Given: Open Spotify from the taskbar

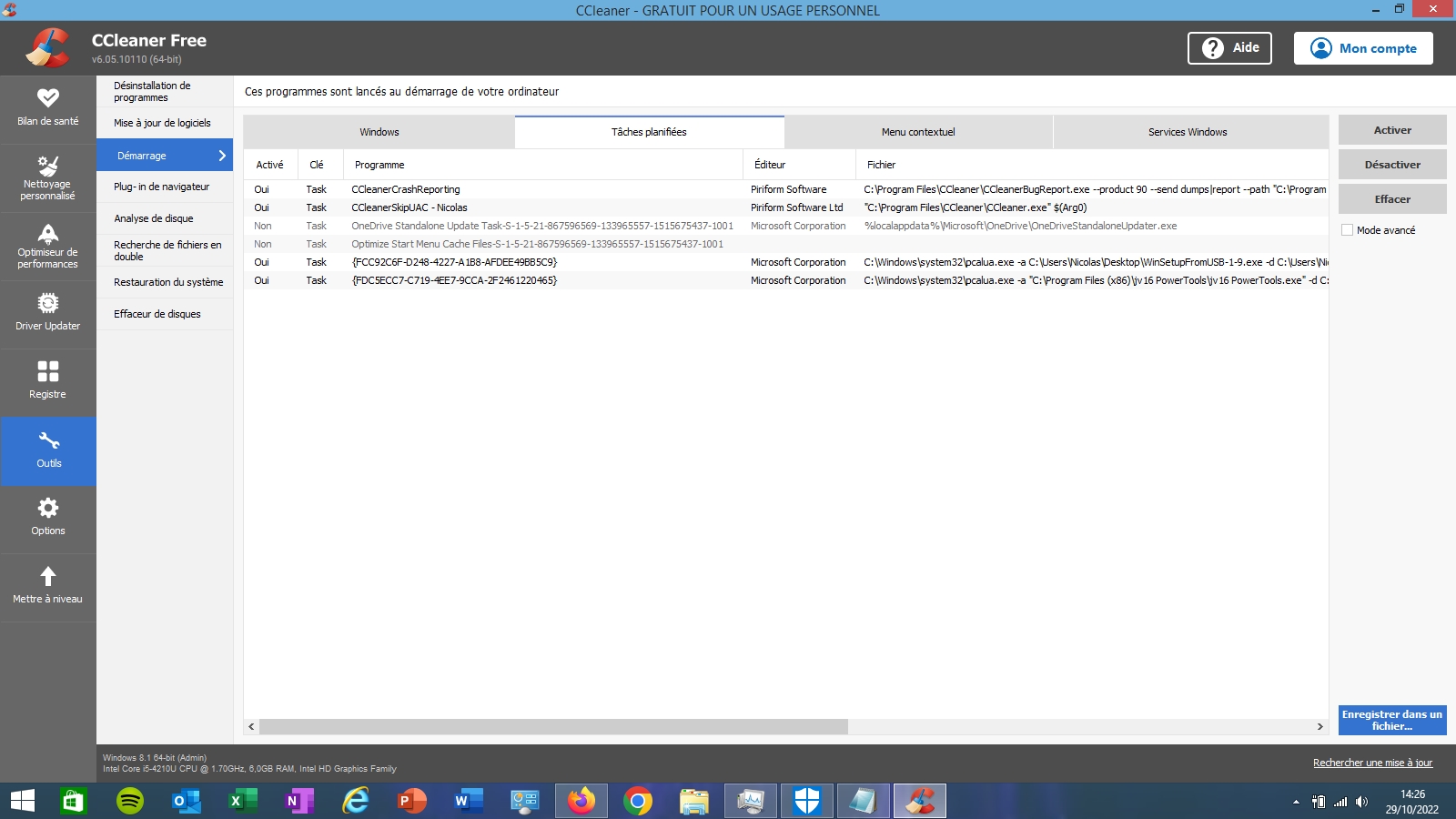Looking at the screenshot, I should 130,801.
